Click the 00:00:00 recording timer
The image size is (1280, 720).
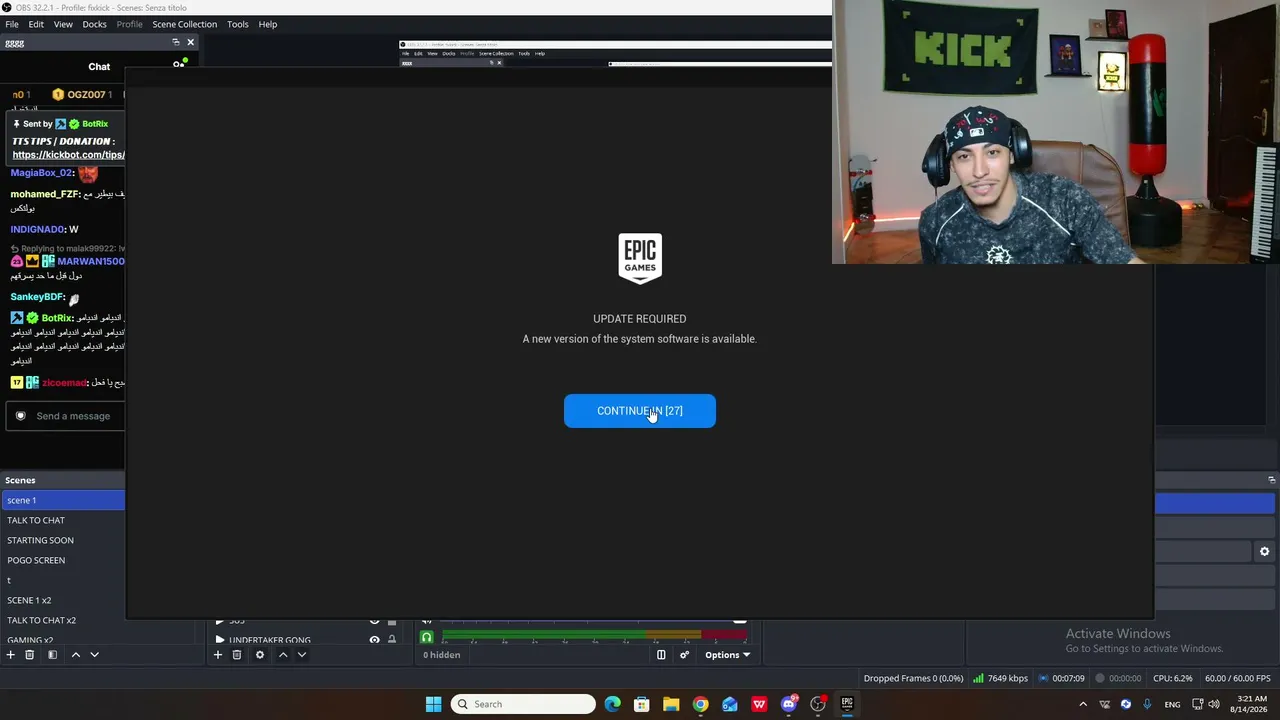tap(1119, 678)
